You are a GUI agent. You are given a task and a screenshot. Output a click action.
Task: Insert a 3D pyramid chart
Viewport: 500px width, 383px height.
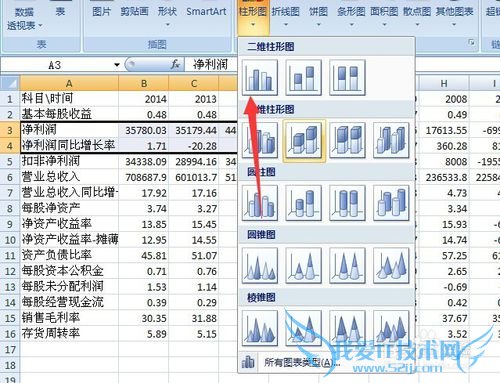[x=391, y=328]
